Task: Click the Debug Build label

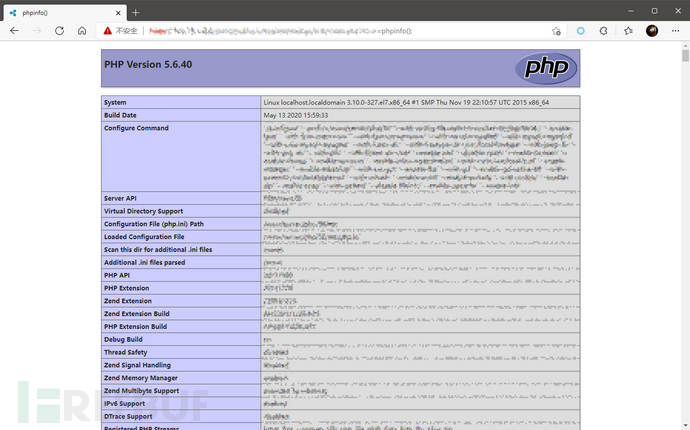Action: pyautogui.click(x=123, y=339)
